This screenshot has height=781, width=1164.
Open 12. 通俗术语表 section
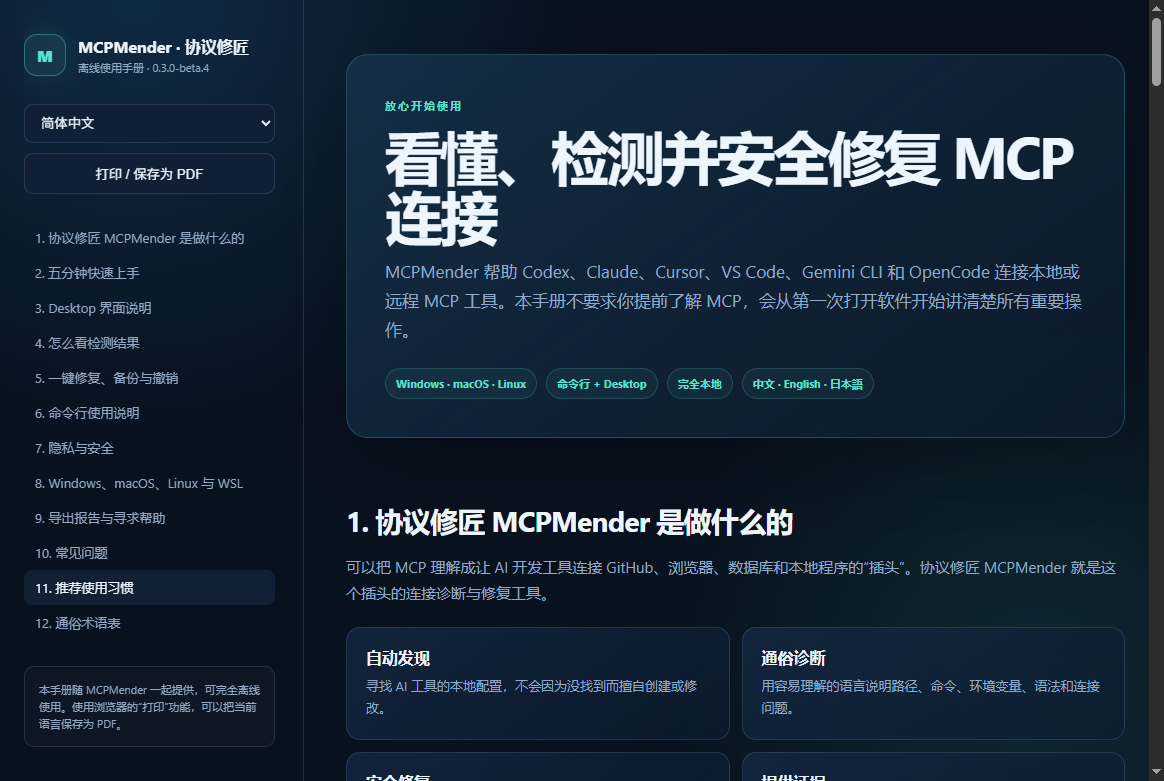[x=149, y=623]
